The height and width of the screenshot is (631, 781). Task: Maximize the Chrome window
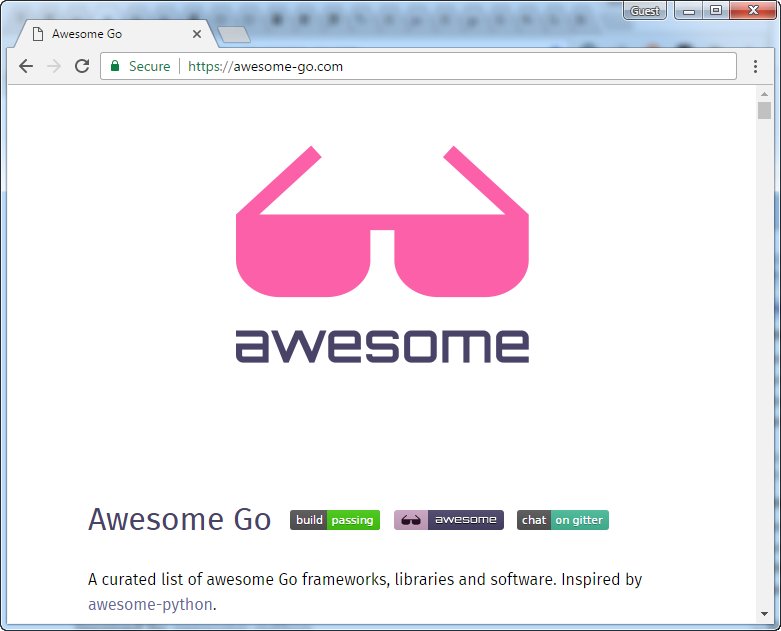coord(716,10)
